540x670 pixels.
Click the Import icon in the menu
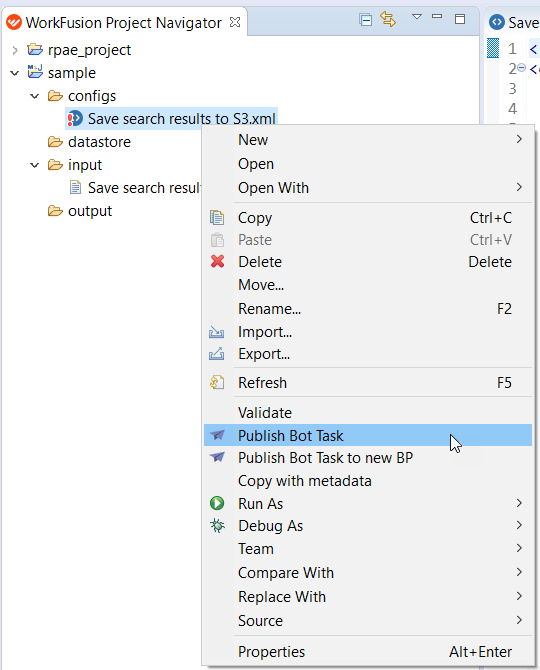[217, 332]
